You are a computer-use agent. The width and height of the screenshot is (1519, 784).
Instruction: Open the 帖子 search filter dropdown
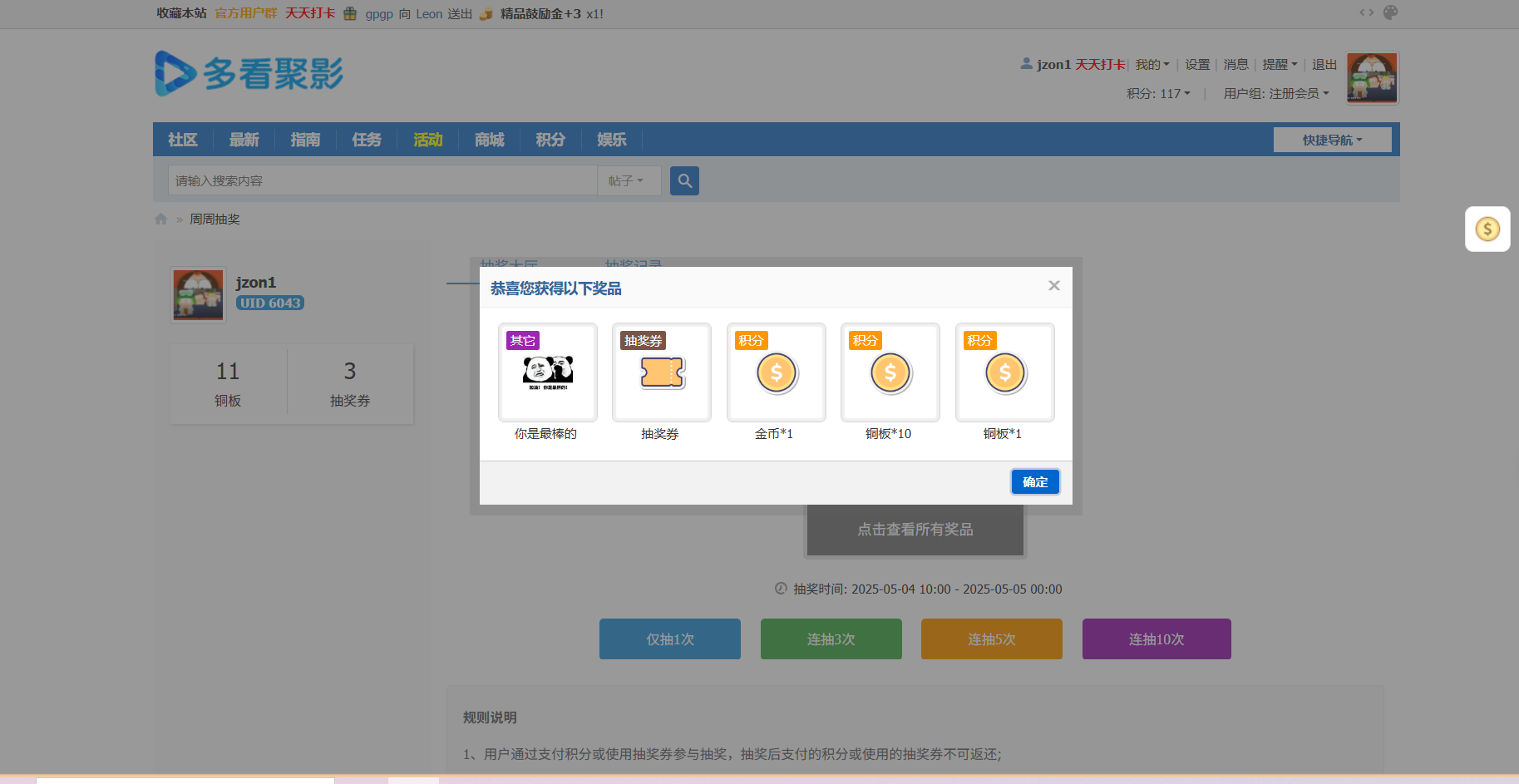pos(629,180)
